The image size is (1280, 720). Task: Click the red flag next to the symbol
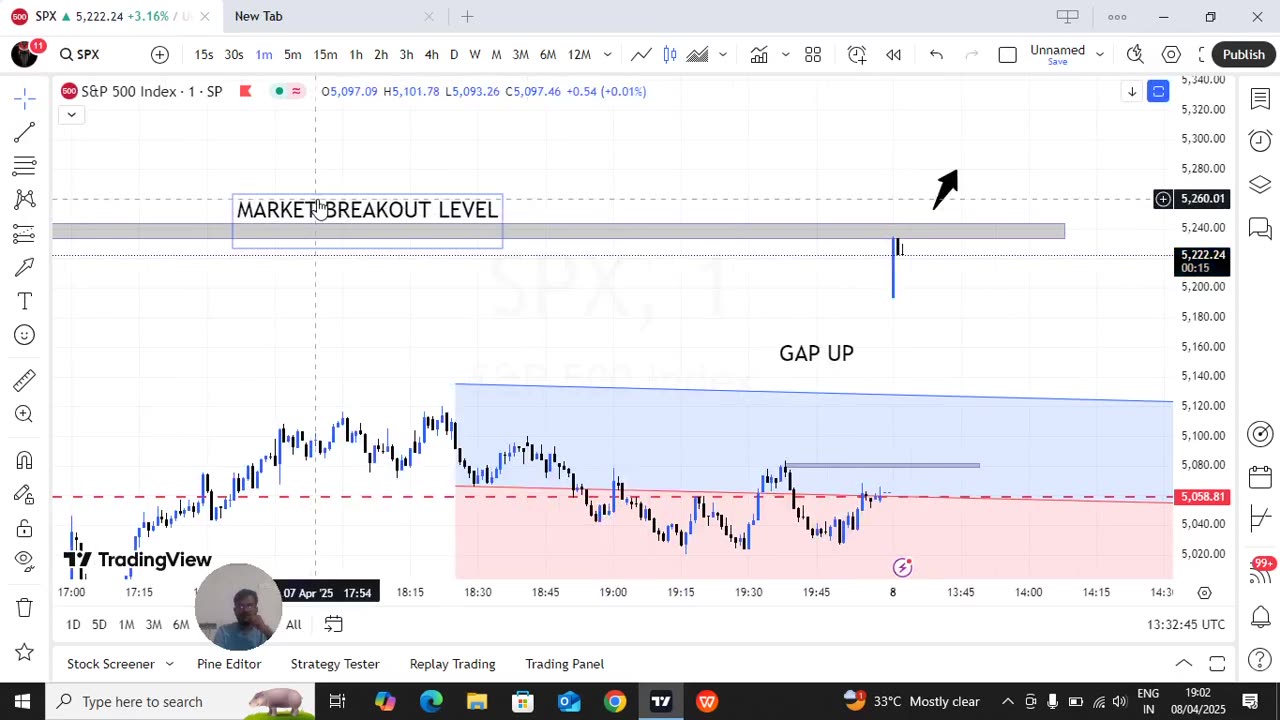coord(245,91)
